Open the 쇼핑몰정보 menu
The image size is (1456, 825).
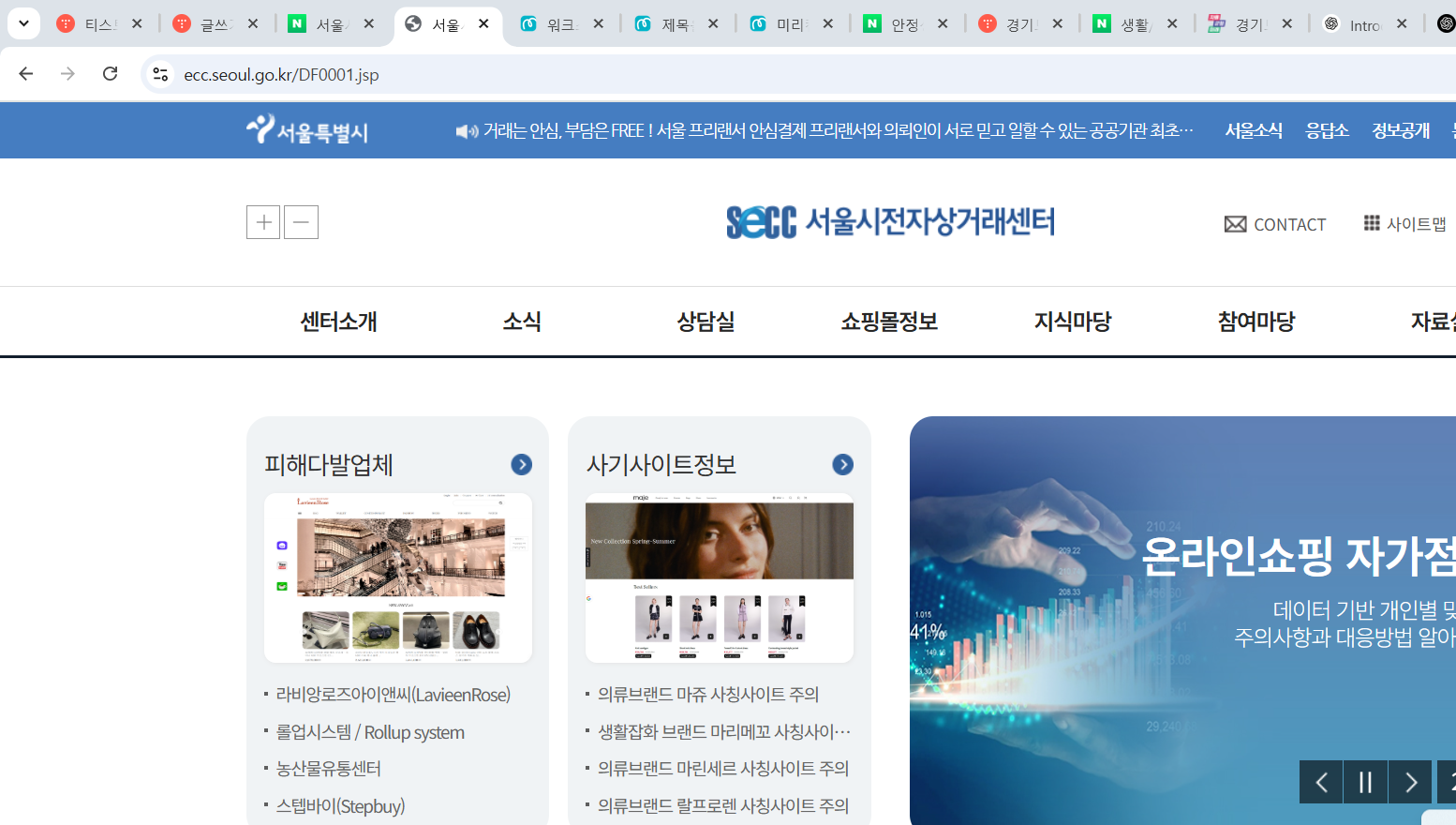pyautogui.click(x=888, y=321)
